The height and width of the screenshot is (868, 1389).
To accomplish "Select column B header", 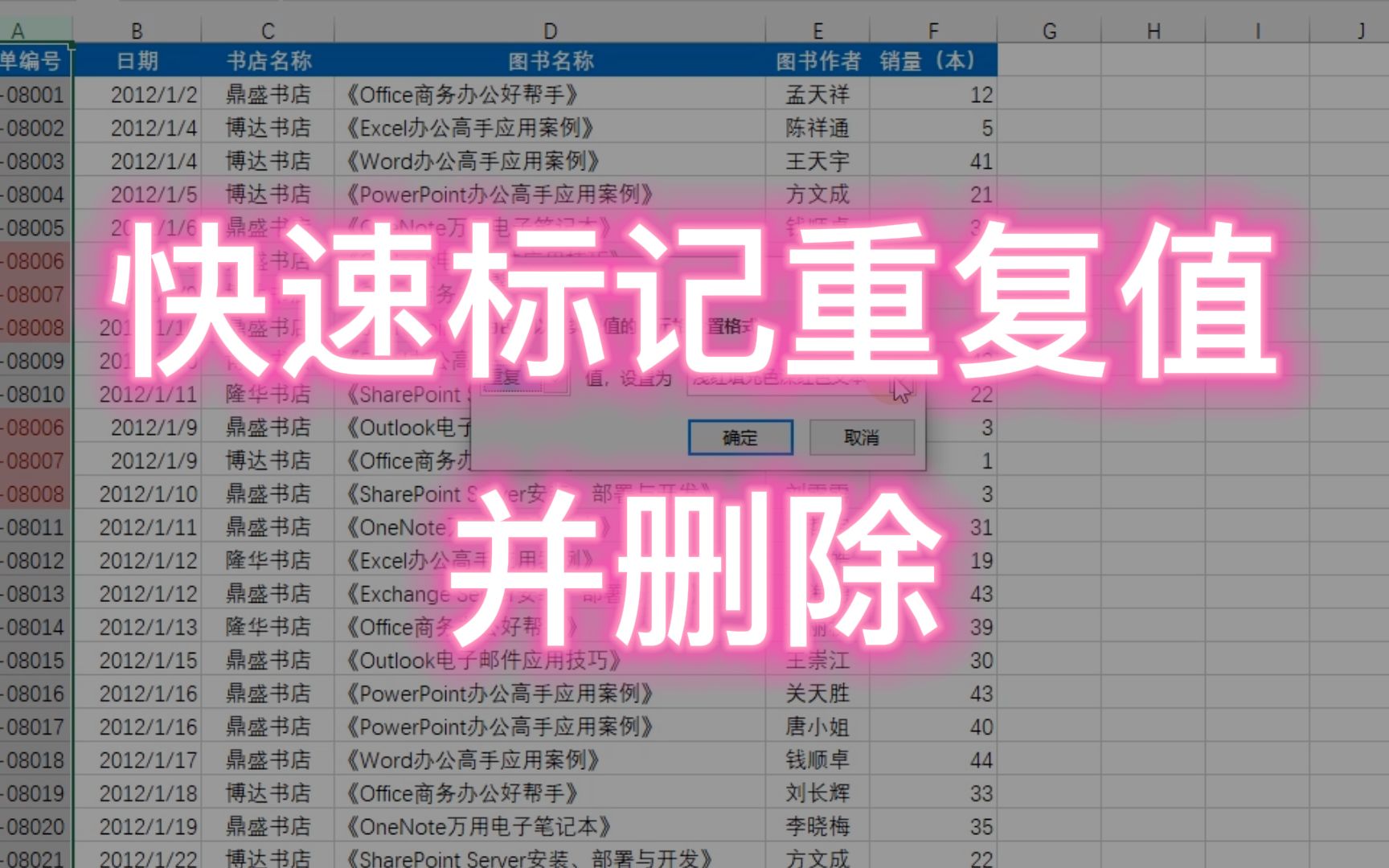I will [137, 31].
